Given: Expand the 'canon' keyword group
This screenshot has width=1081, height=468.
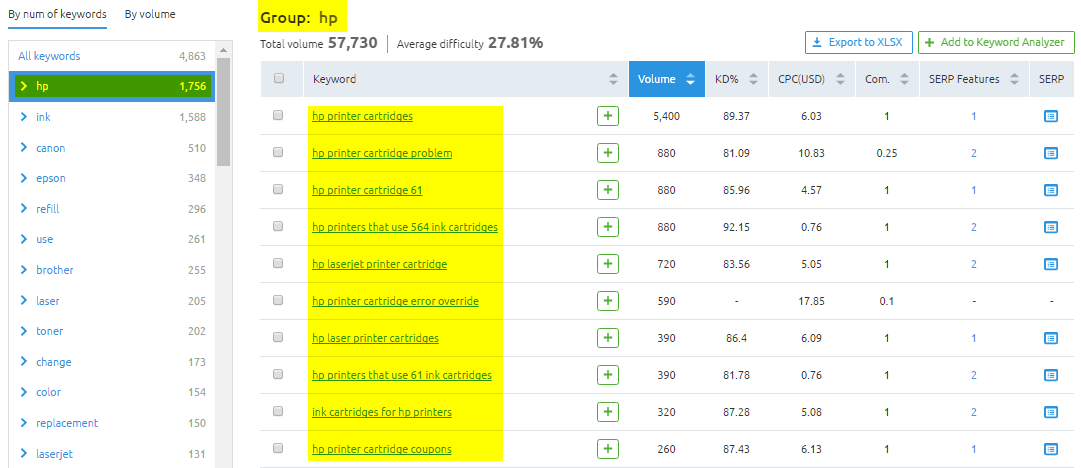Looking at the screenshot, I should point(24,147).
